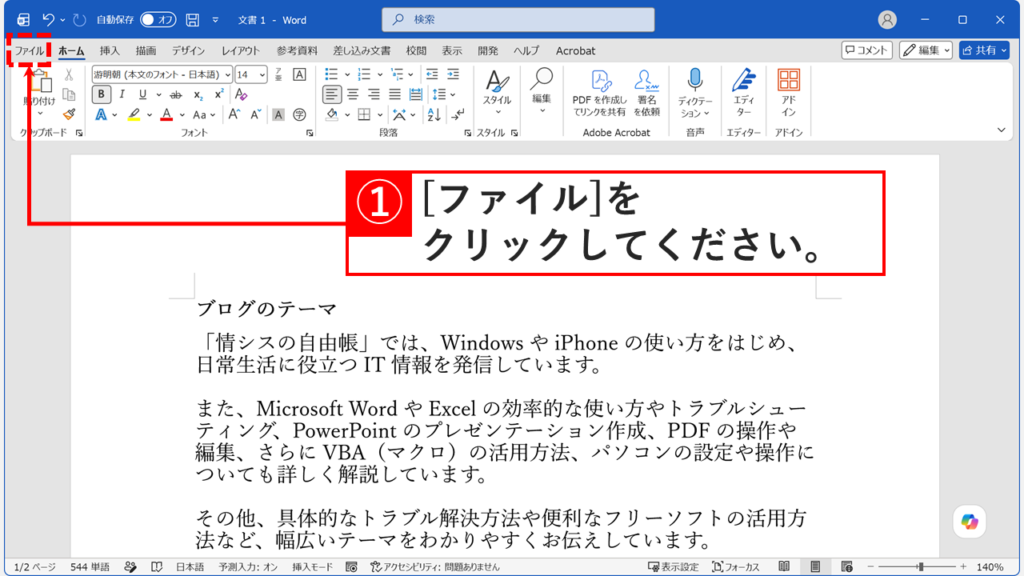Viewport: 1024px width, 576px height.
Task: Click accessibility status (アクセシビリティ: 問題ありません)
Action: point(435,567)
